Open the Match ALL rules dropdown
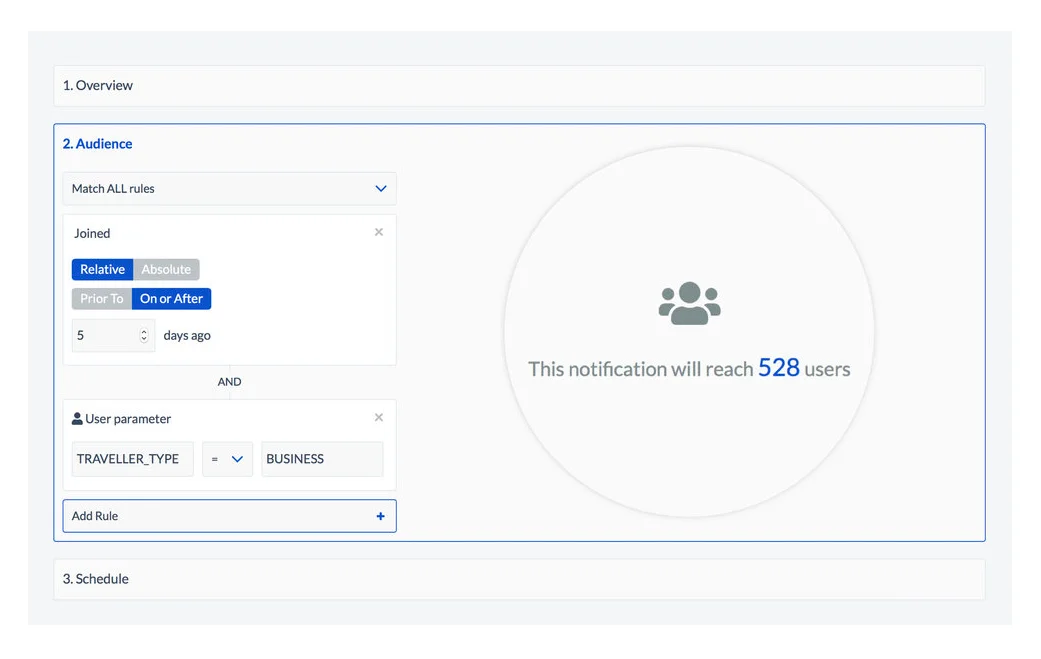The width and height of the screenshot is (1041, 659). (230, 188)
